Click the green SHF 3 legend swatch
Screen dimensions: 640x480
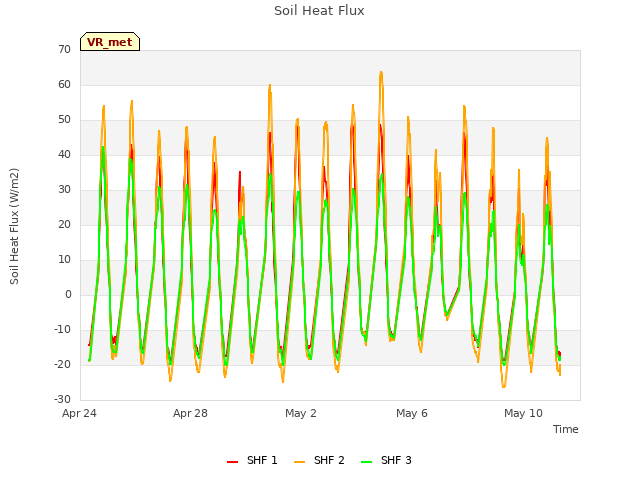[367, 462]
